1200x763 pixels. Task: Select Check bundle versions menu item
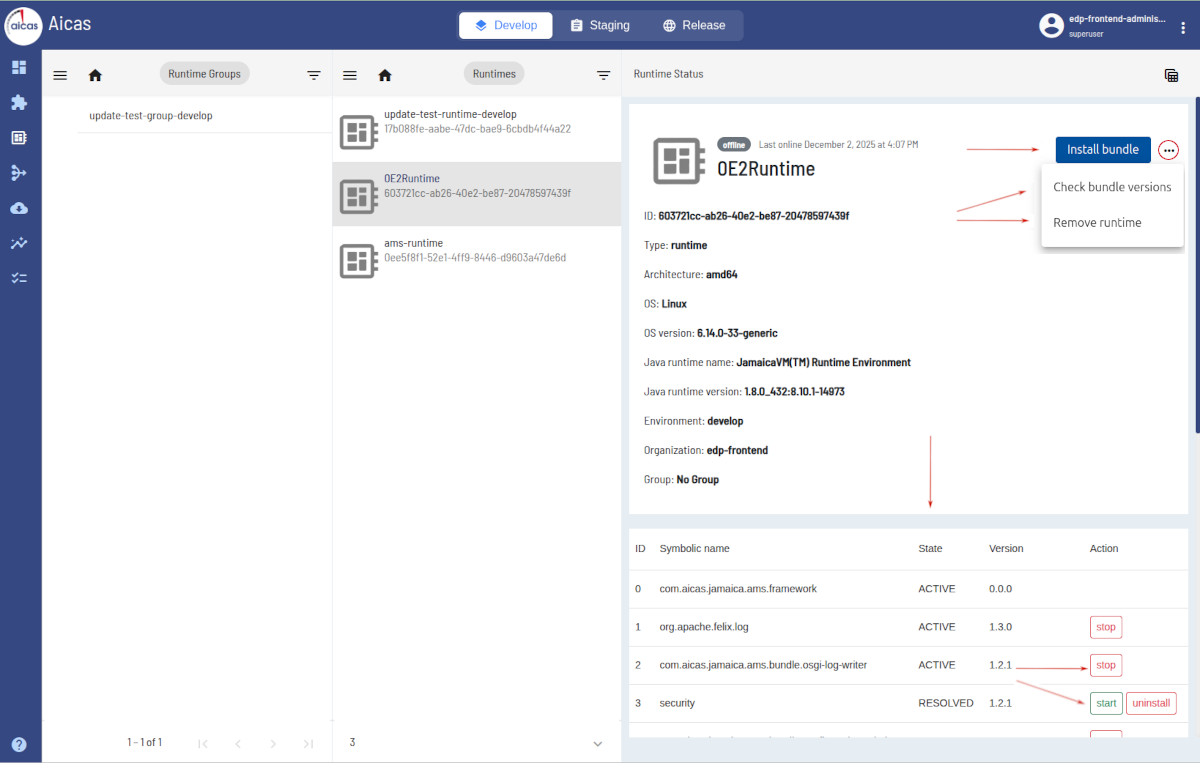click(1112, 187)
